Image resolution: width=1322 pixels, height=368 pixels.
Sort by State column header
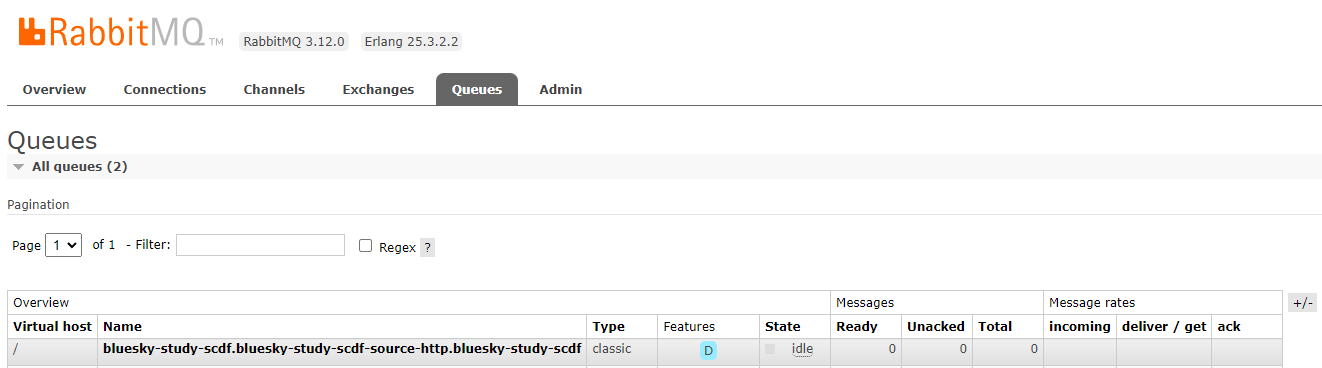point(783,326)
